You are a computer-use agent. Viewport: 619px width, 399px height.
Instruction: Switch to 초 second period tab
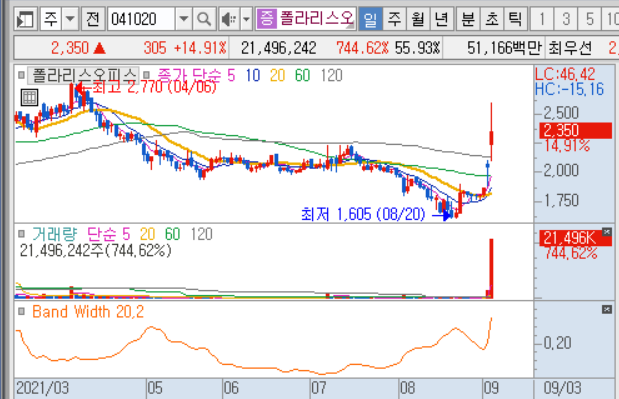click(492, 19)
